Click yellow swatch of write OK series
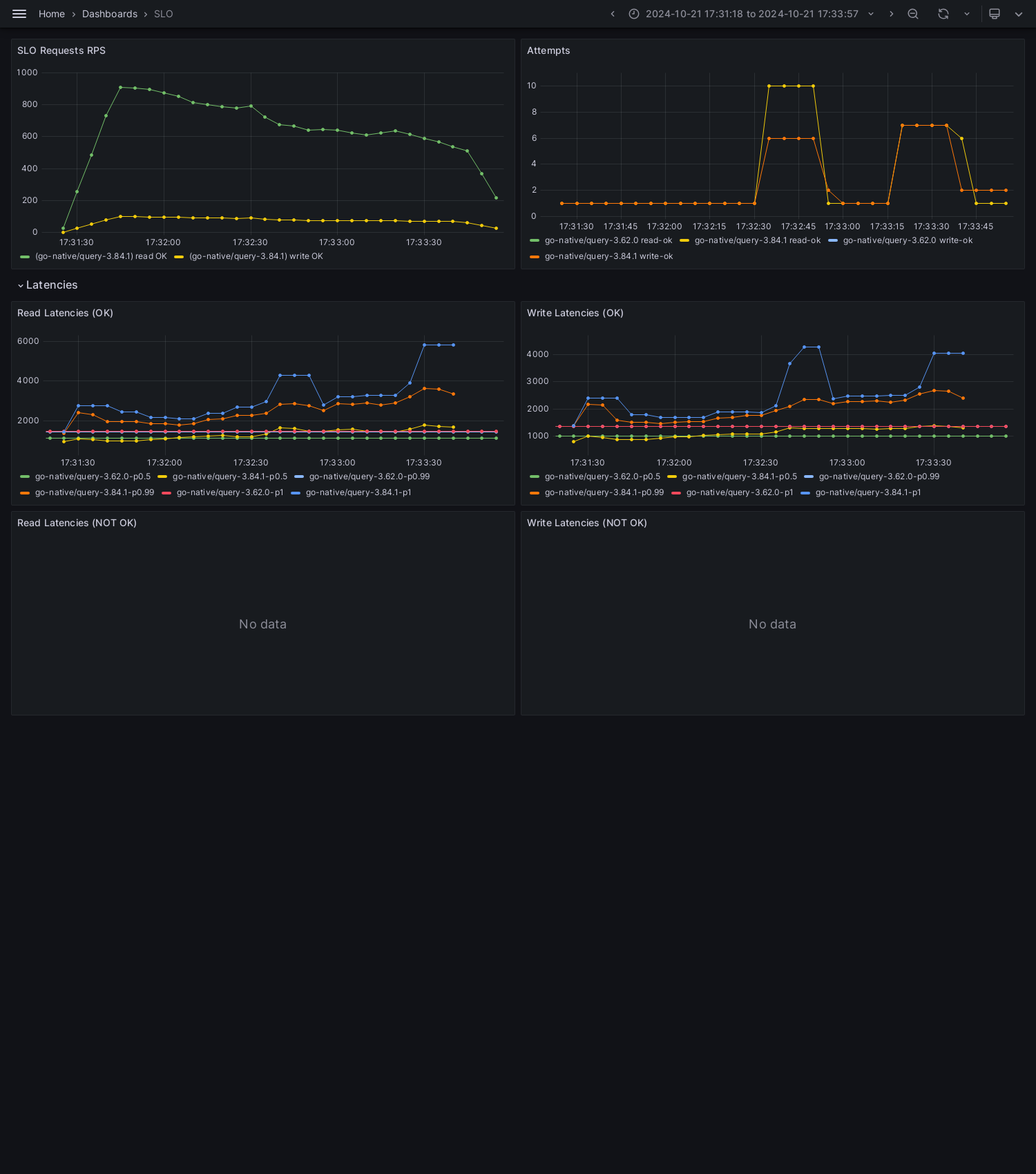The height and width of the screenshot is (1174, 1036). [x=179, y=256]
